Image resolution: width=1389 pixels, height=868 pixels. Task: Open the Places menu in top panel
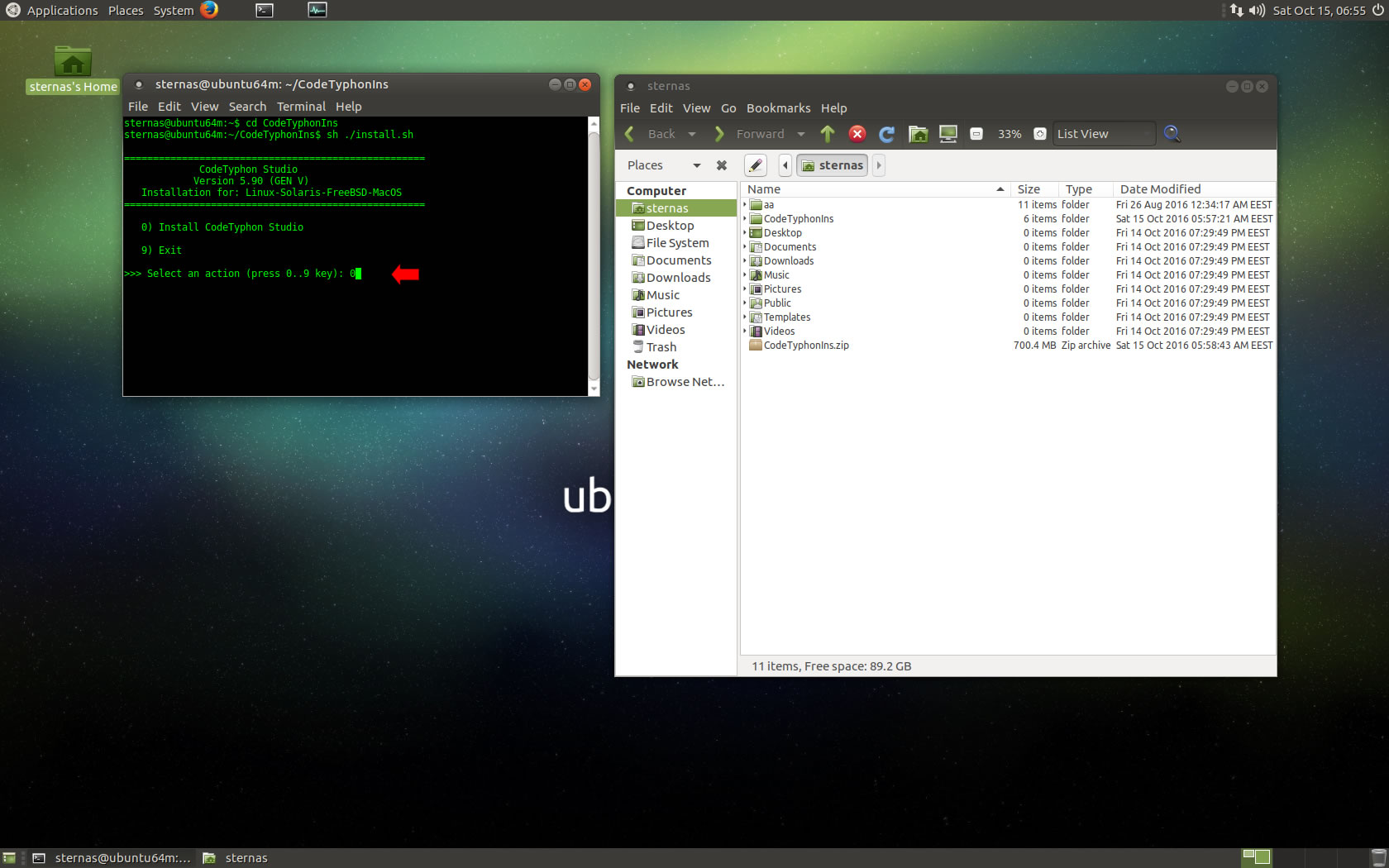126,11
